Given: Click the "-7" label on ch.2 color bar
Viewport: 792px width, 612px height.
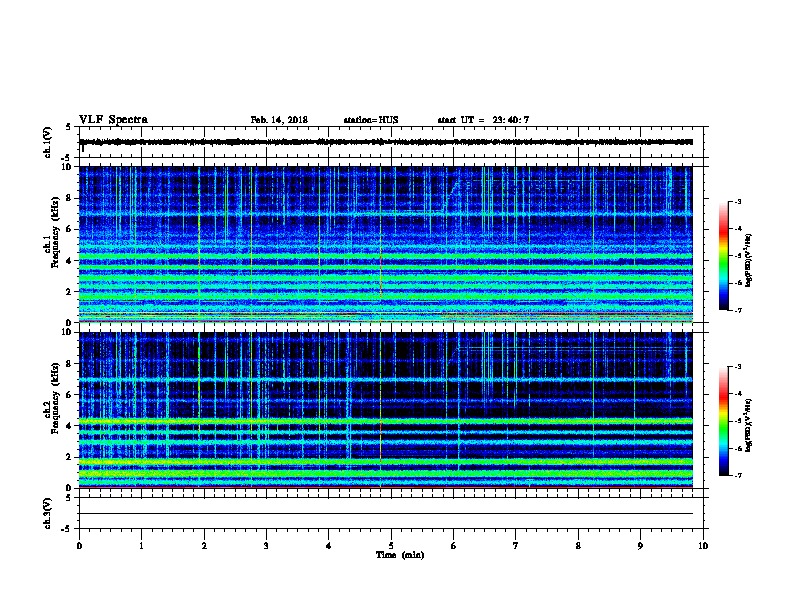Looking at the screenshot, I should (737, 475).
